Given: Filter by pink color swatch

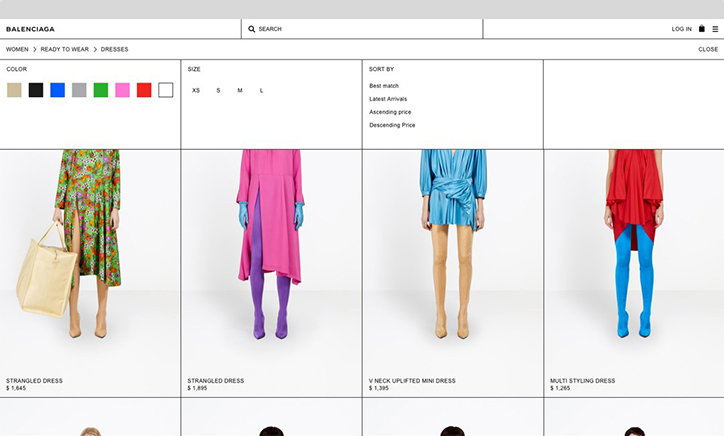Looking at the screenshot, I should (122, 90).
